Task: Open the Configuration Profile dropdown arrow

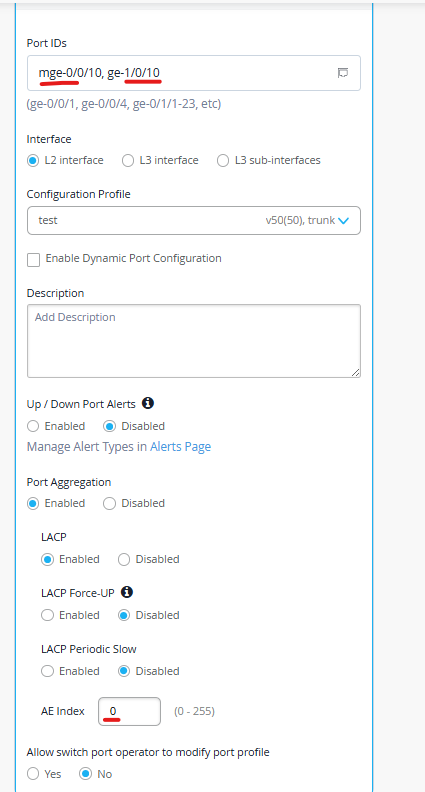Action: click(x=344, y=221)
